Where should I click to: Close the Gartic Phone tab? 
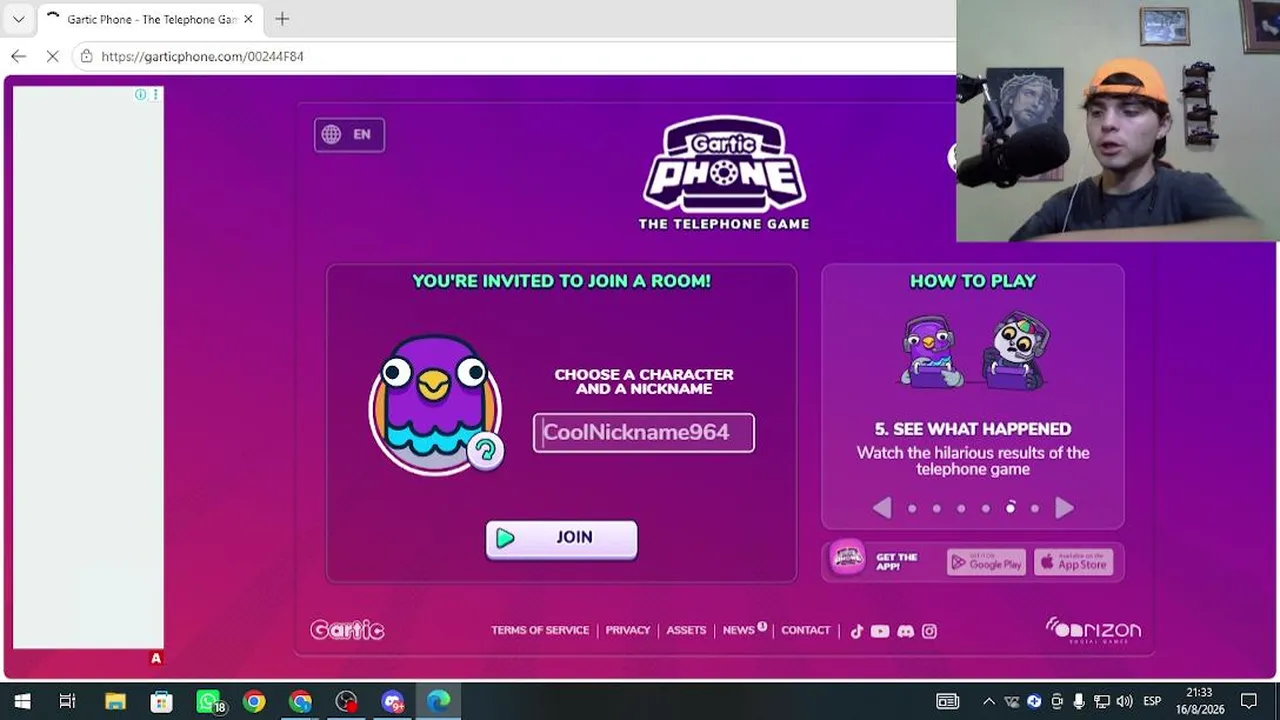coord(248,19)
